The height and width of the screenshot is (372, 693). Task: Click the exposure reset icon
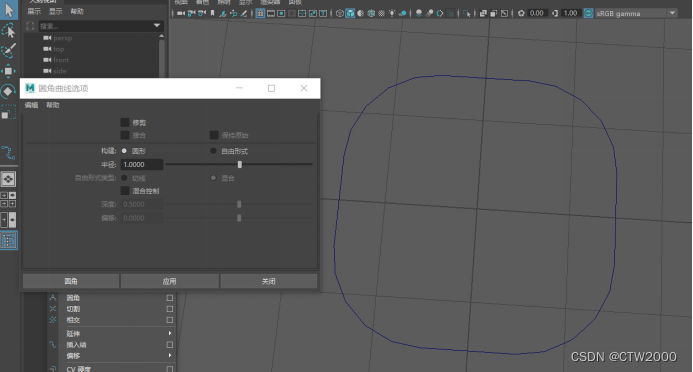[x=521, y=13]
